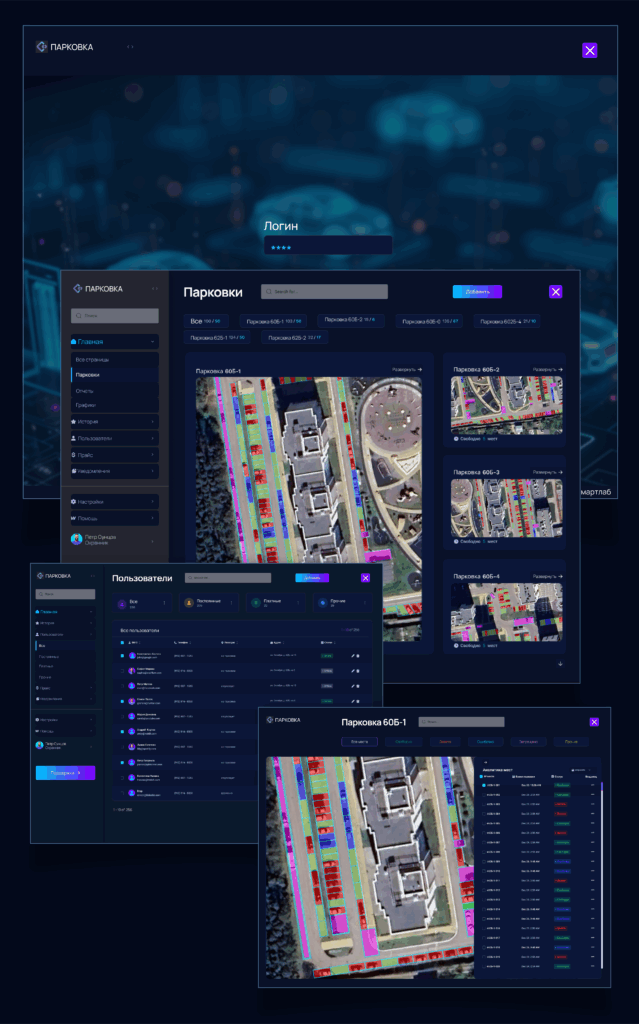
Task: Open Петр Сунцов profile menu in Парковки window
Action: click(114, 539)
